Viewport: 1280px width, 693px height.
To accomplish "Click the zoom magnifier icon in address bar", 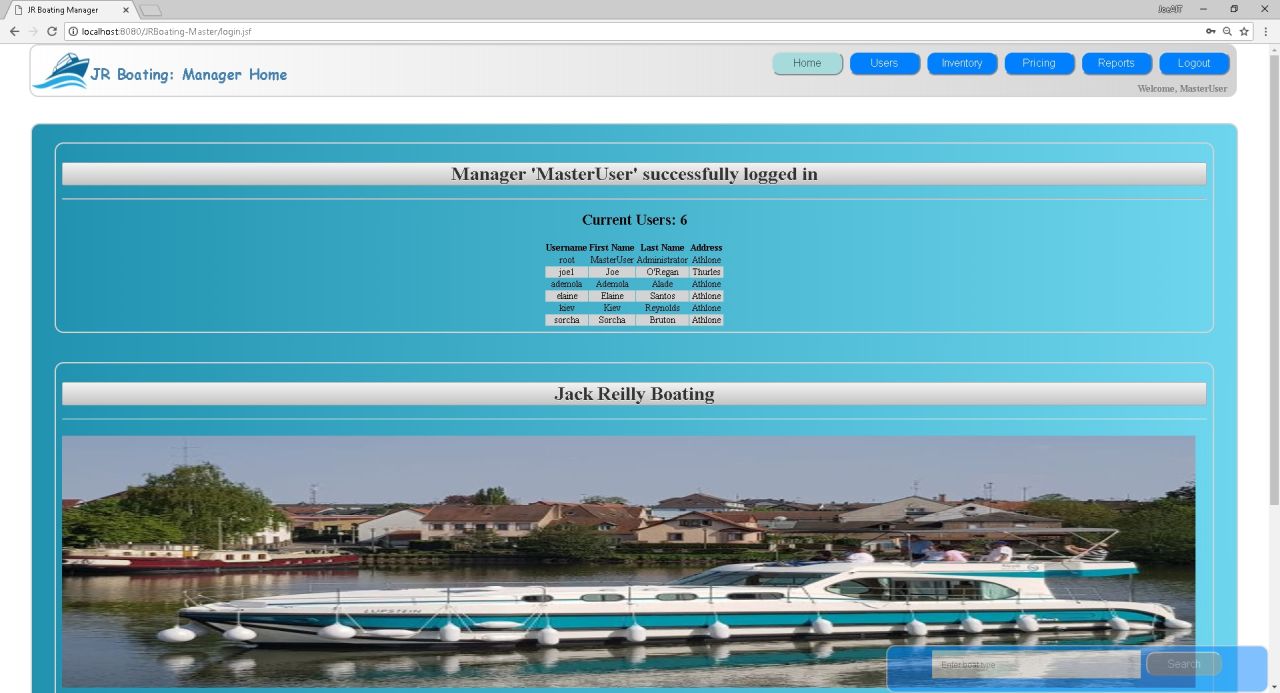I will click(x=1227, y=31).
